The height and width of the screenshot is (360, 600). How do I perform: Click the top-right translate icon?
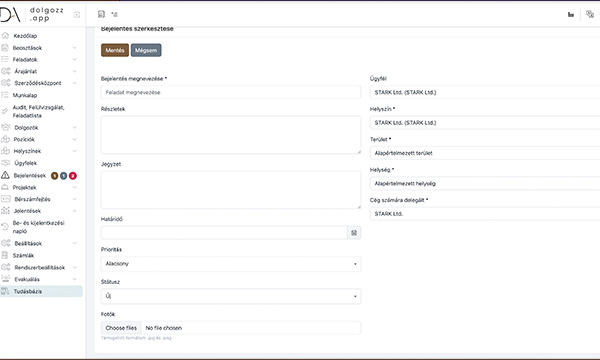[590, 14]
